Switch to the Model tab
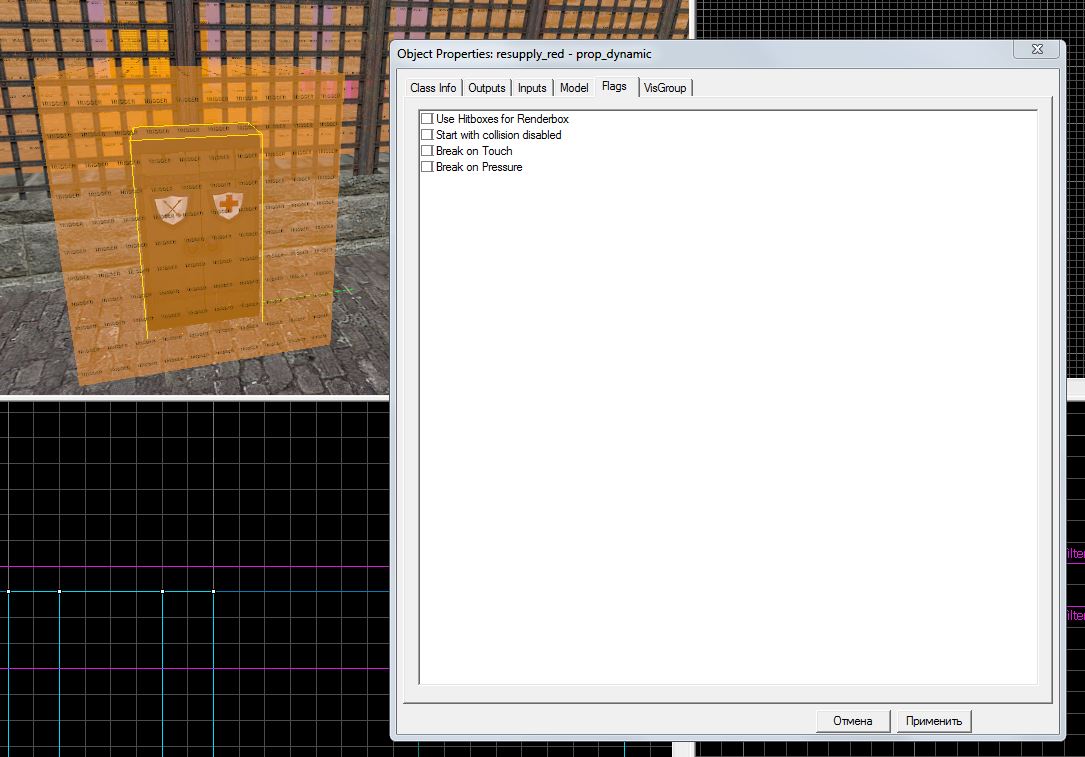The height and width of the screenshot is (757, 1085). pos(574,88)
